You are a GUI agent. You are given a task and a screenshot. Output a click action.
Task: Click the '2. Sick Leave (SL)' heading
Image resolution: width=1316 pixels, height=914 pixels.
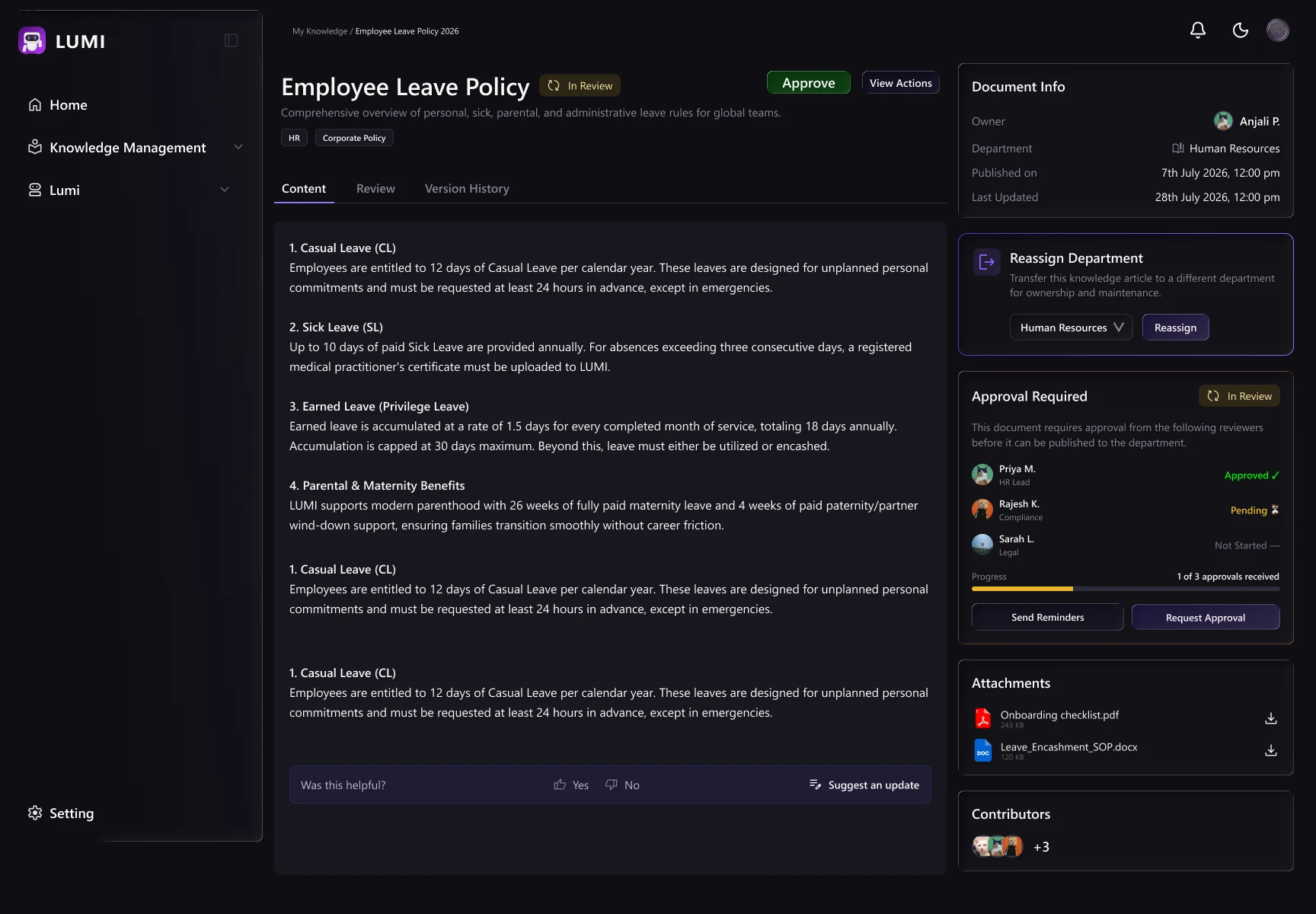336,327
